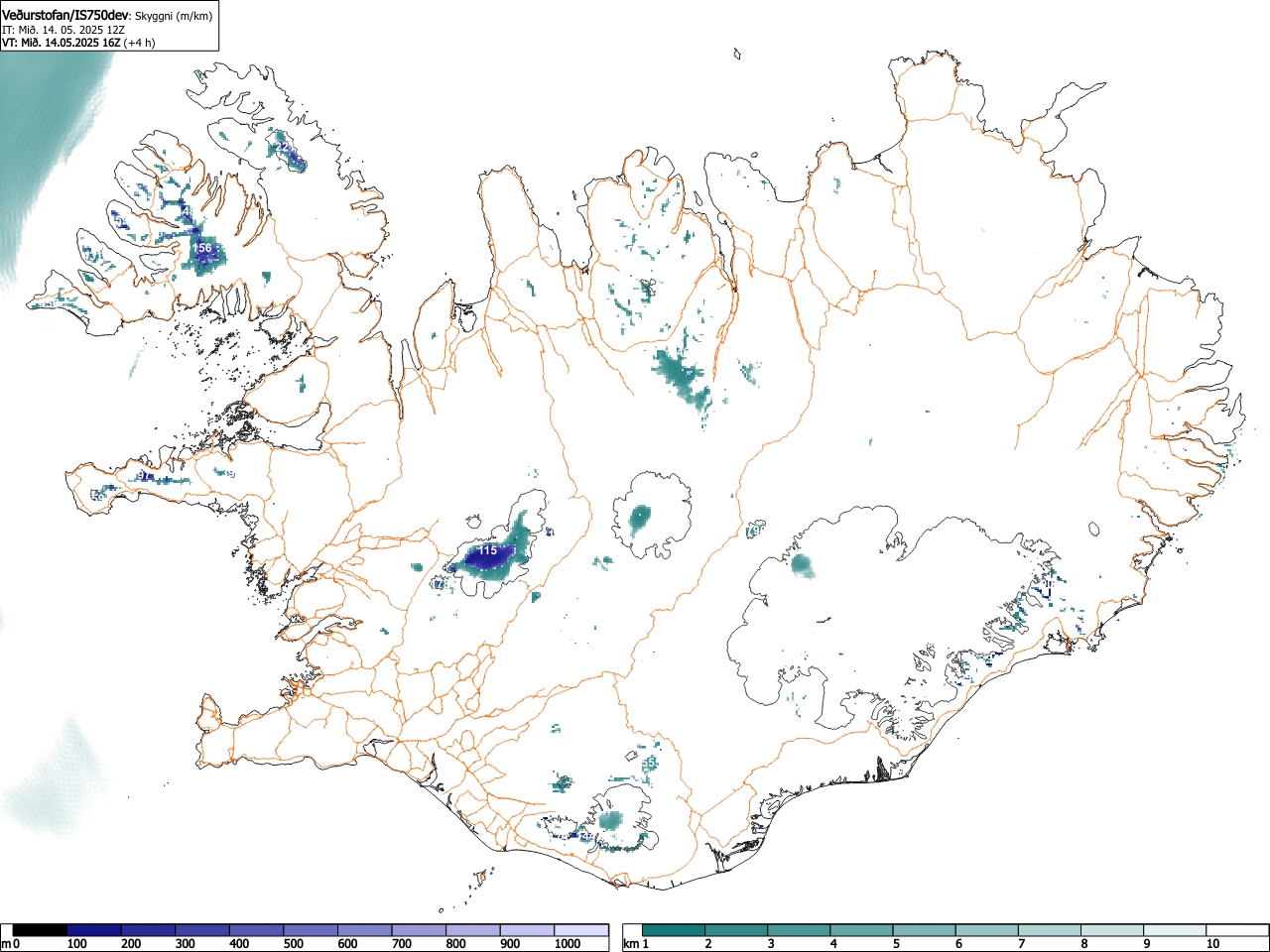
Task: Pick the 400–500 m legend swatch
Action: [x=257, y=930]
